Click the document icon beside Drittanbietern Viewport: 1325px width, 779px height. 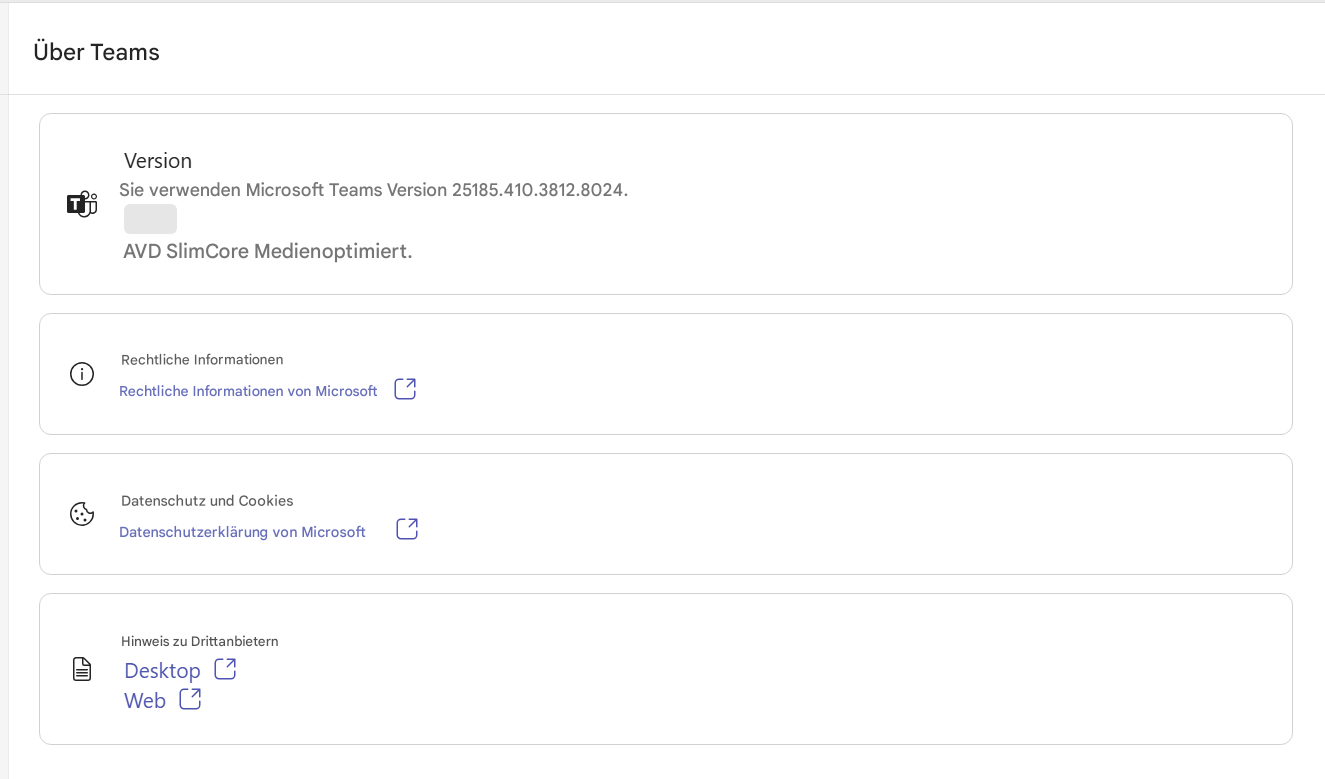pyautogui.click(x=82, y=669)
